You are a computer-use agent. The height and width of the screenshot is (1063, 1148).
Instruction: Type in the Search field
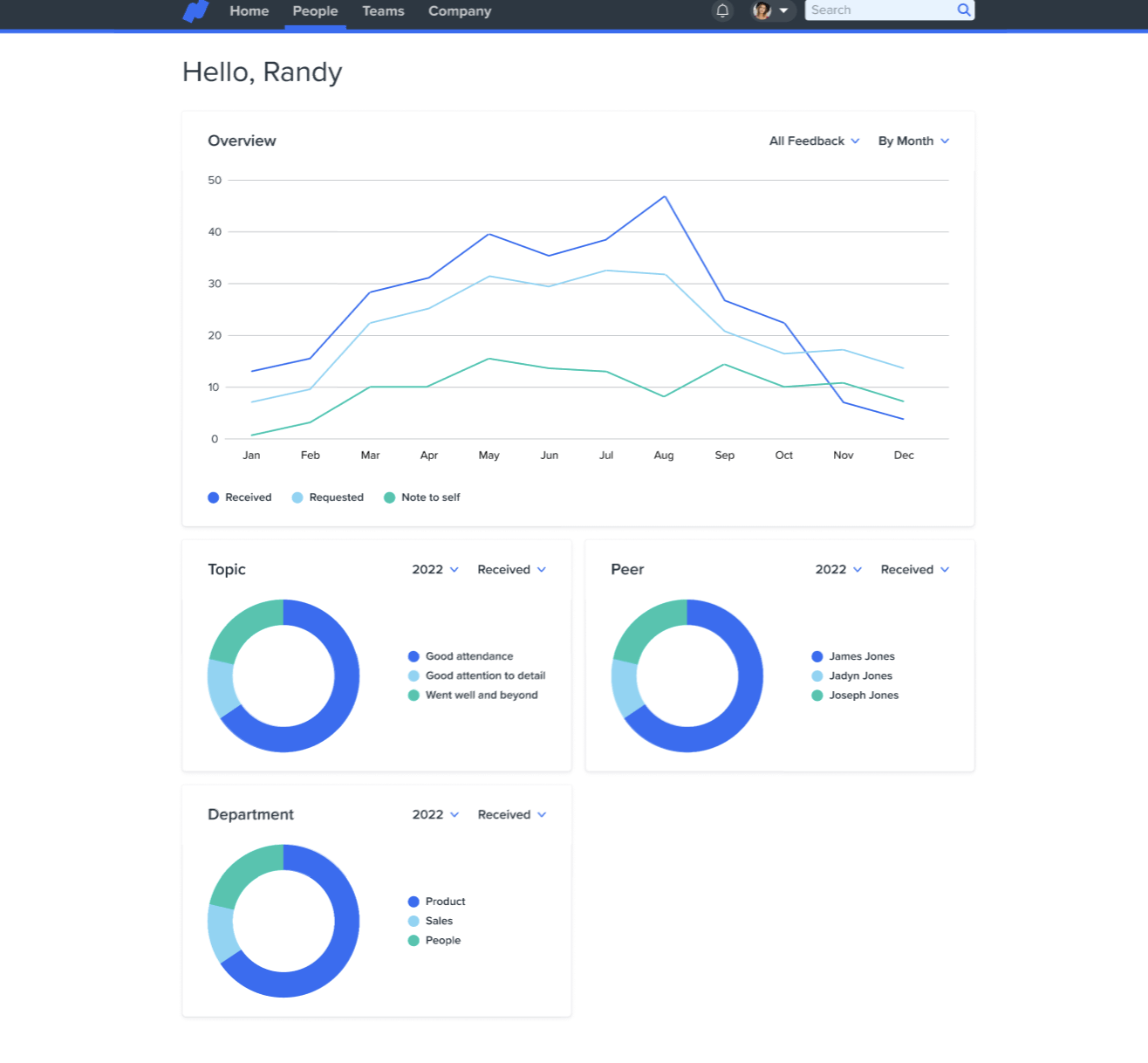(x=879, y=10)
